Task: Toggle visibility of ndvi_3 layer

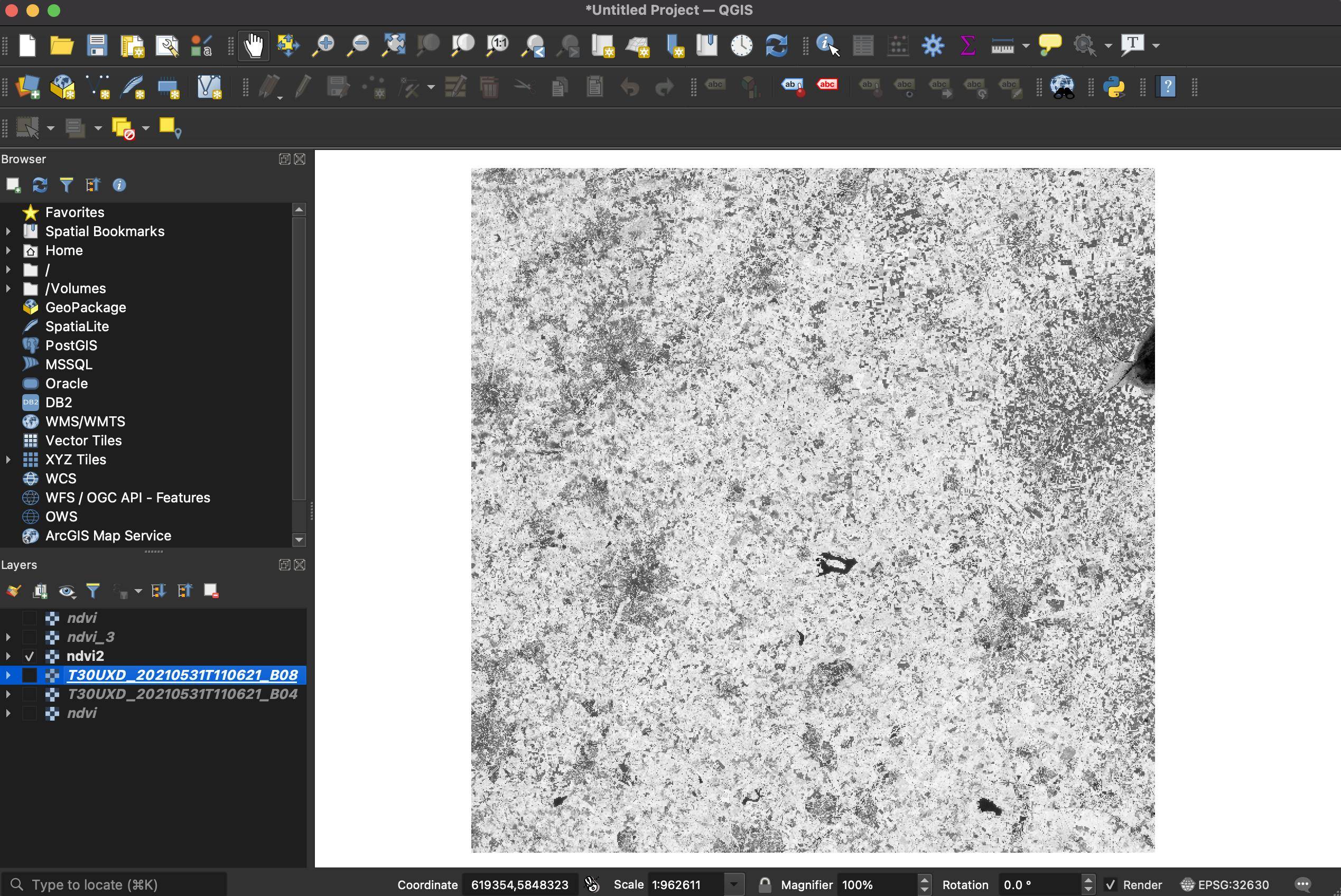Action: tap(29, 637)
